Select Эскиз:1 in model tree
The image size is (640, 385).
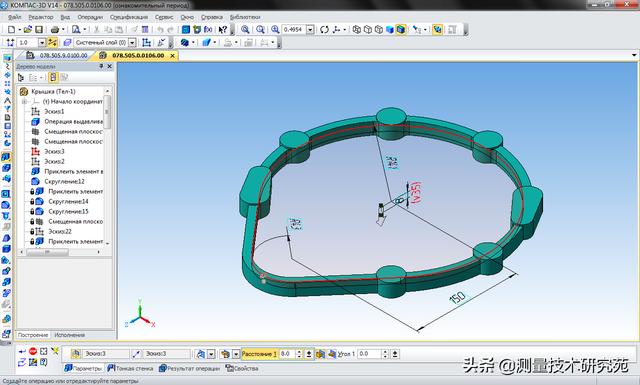coord(54,111)
